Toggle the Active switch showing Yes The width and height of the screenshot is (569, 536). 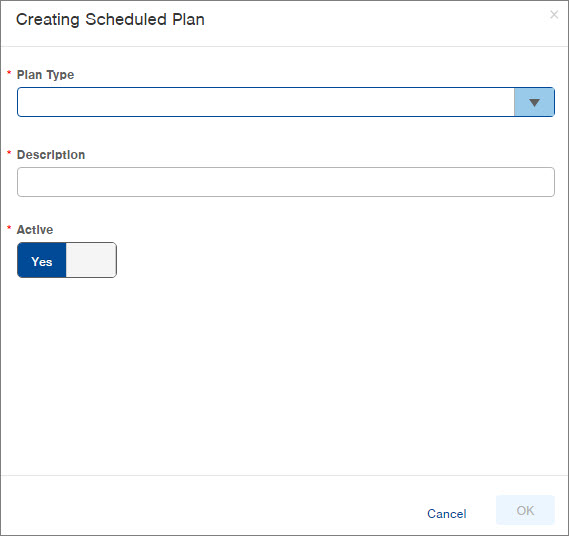click(x=67, y=260)
